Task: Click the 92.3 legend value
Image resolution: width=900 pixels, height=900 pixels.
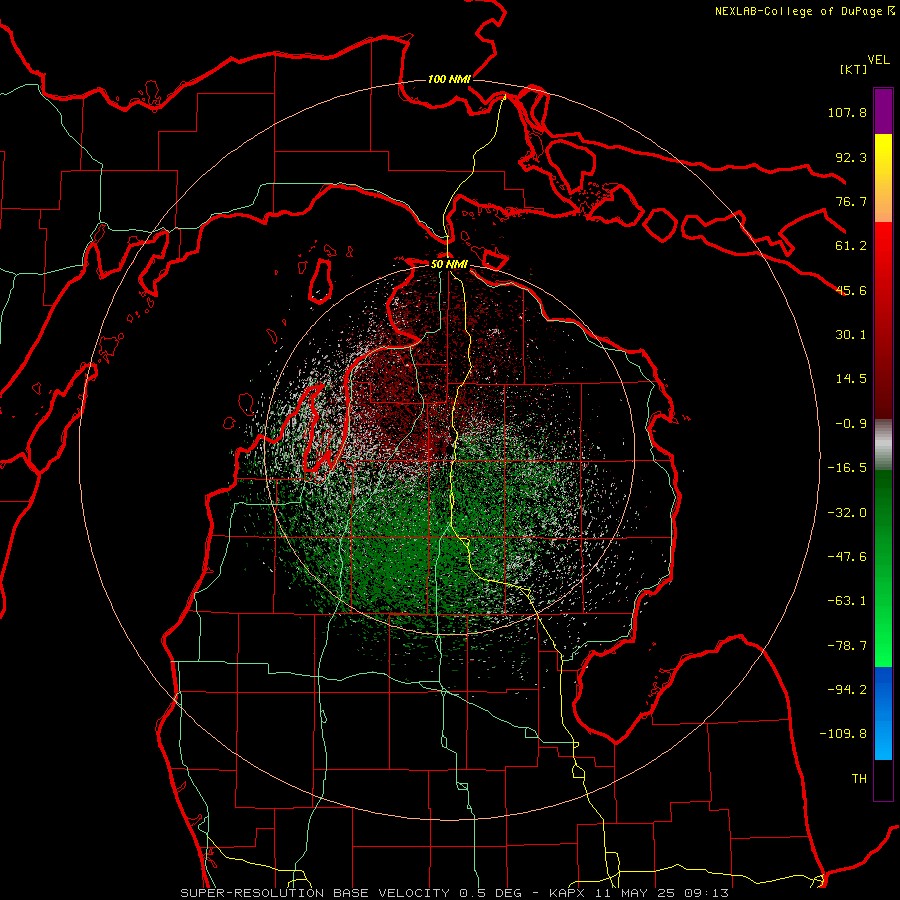Action: click(x=851, y=157)
